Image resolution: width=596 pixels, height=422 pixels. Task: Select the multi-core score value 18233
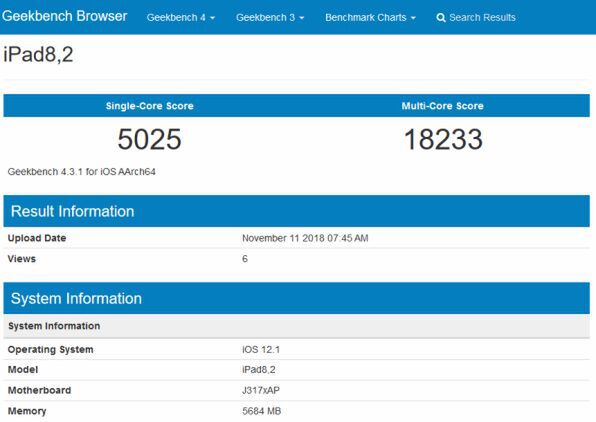click(443, 139)
